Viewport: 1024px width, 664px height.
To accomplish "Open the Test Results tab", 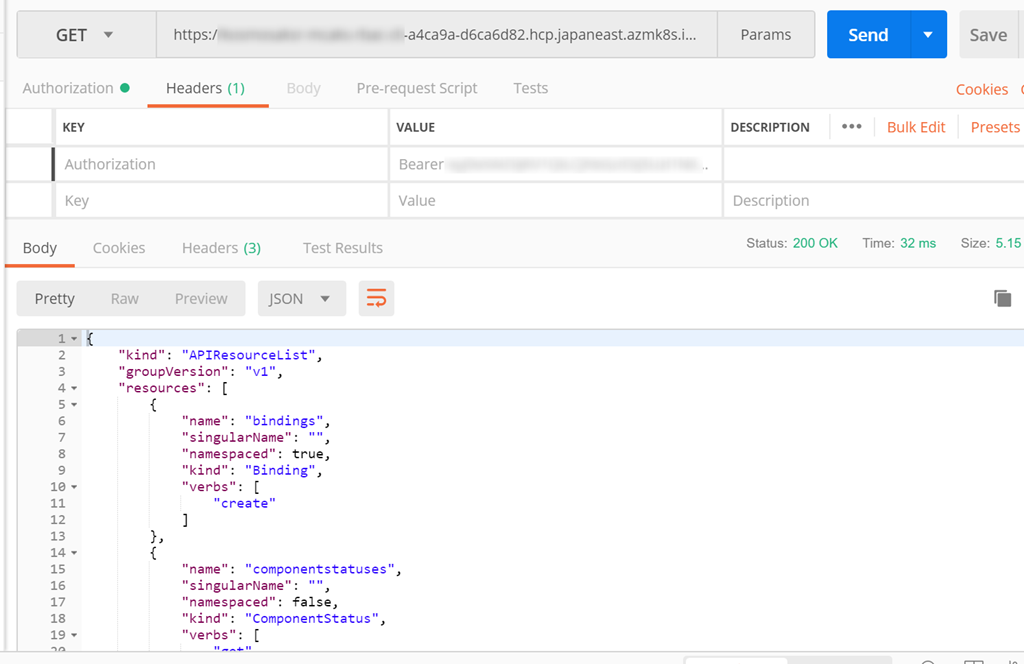I will coord(342,248).
